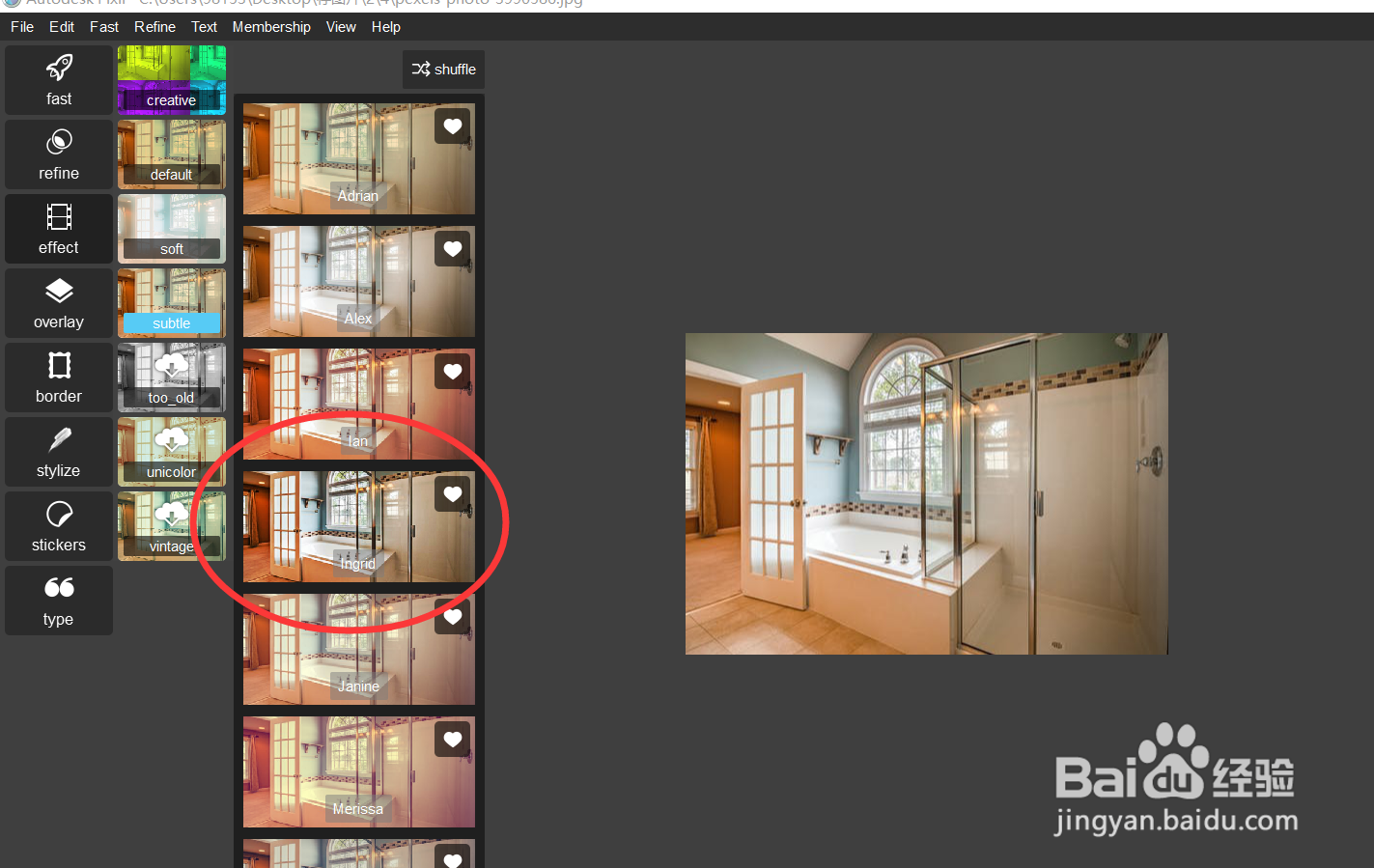Favorite the Ian effect with heart
Screen dimensions: 1374x868
(x=452, y=372)
